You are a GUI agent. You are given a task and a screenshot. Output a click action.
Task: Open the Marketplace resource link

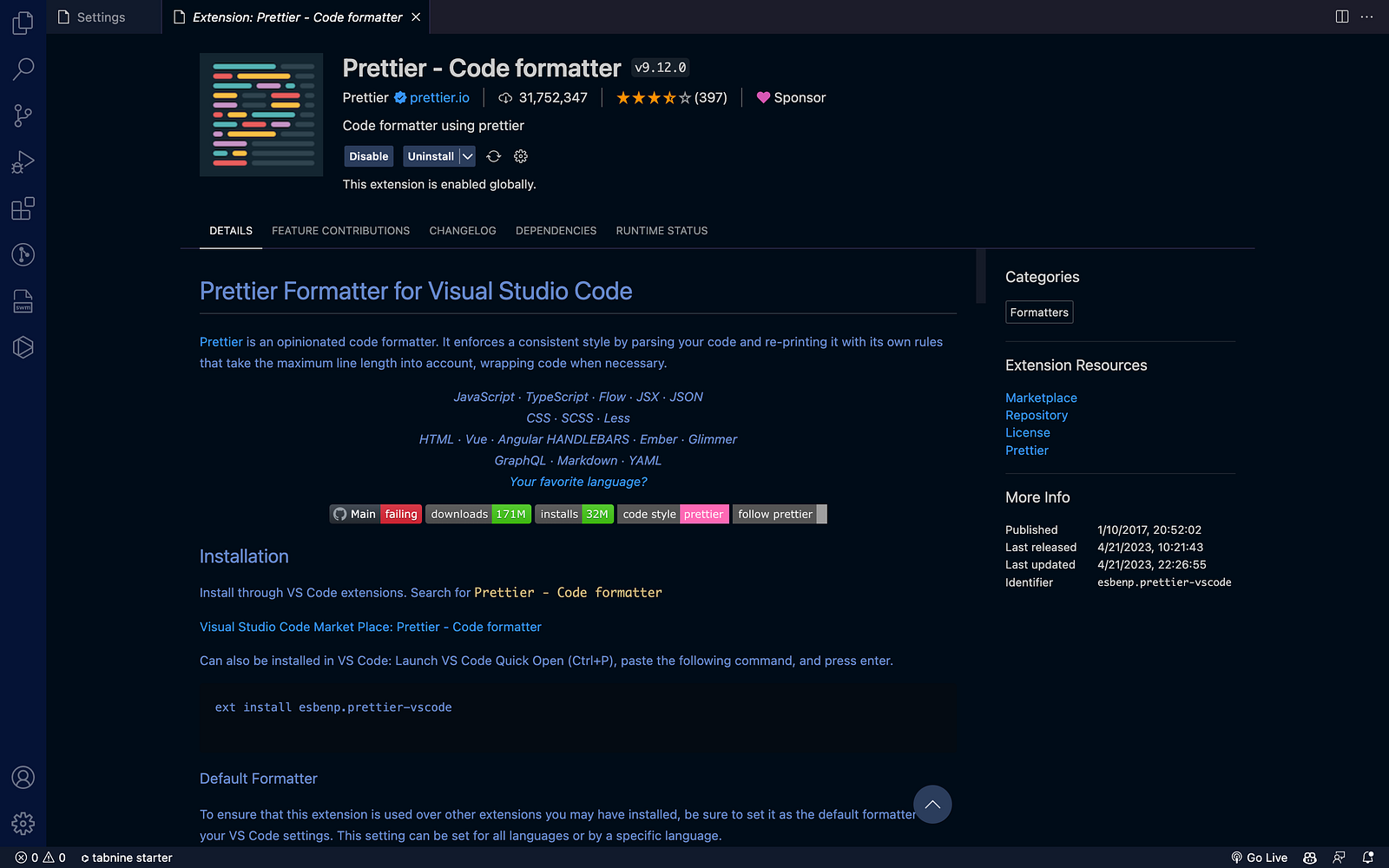coord(1041,398)
